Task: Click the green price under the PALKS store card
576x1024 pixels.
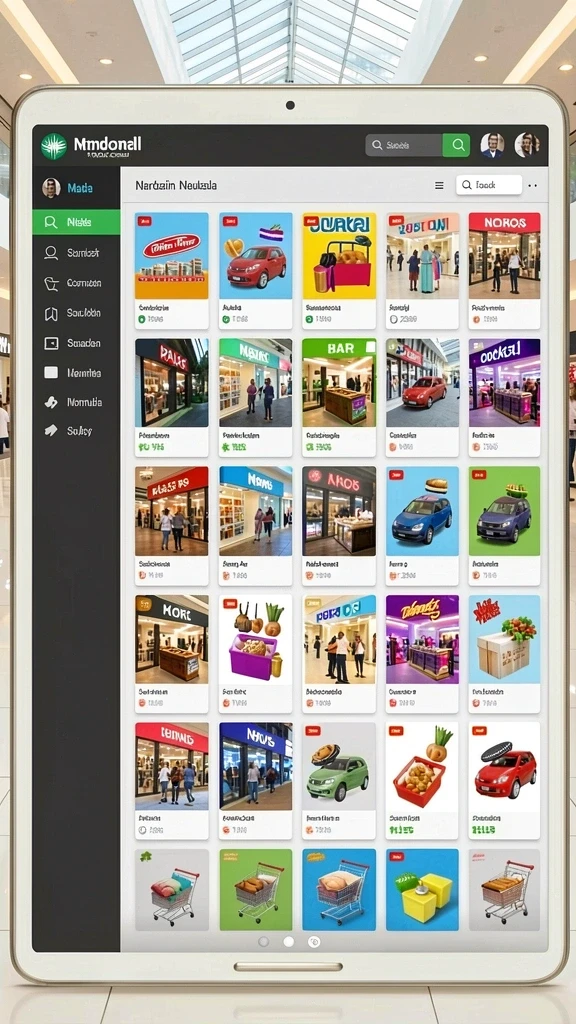Action: [x=151, y=447]
